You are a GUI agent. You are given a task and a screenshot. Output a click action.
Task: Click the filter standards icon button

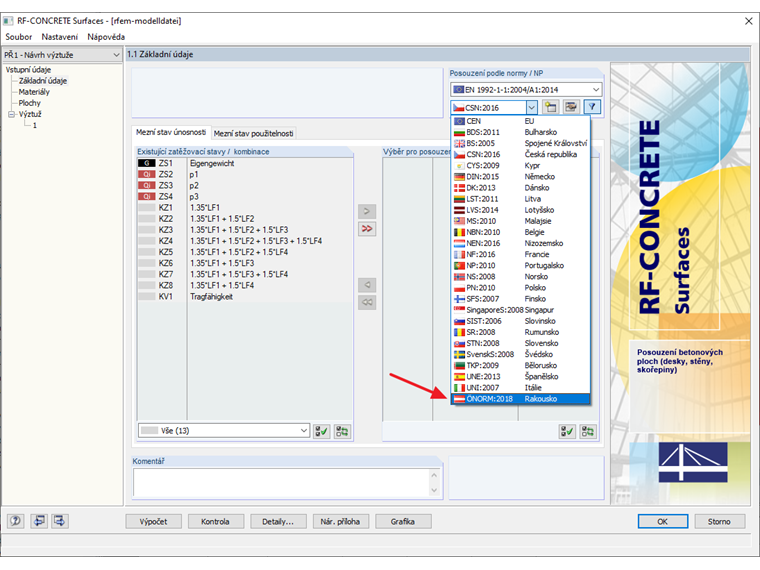592,107
